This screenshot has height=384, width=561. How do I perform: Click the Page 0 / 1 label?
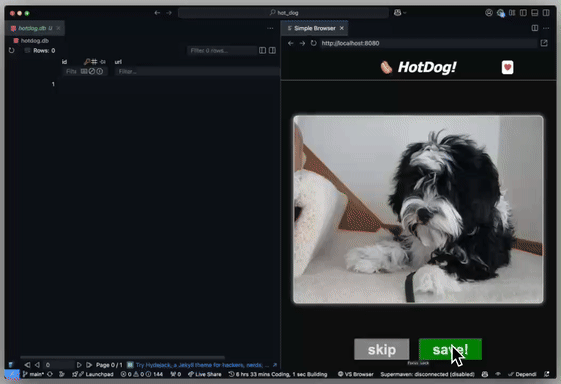pos(109,365)
